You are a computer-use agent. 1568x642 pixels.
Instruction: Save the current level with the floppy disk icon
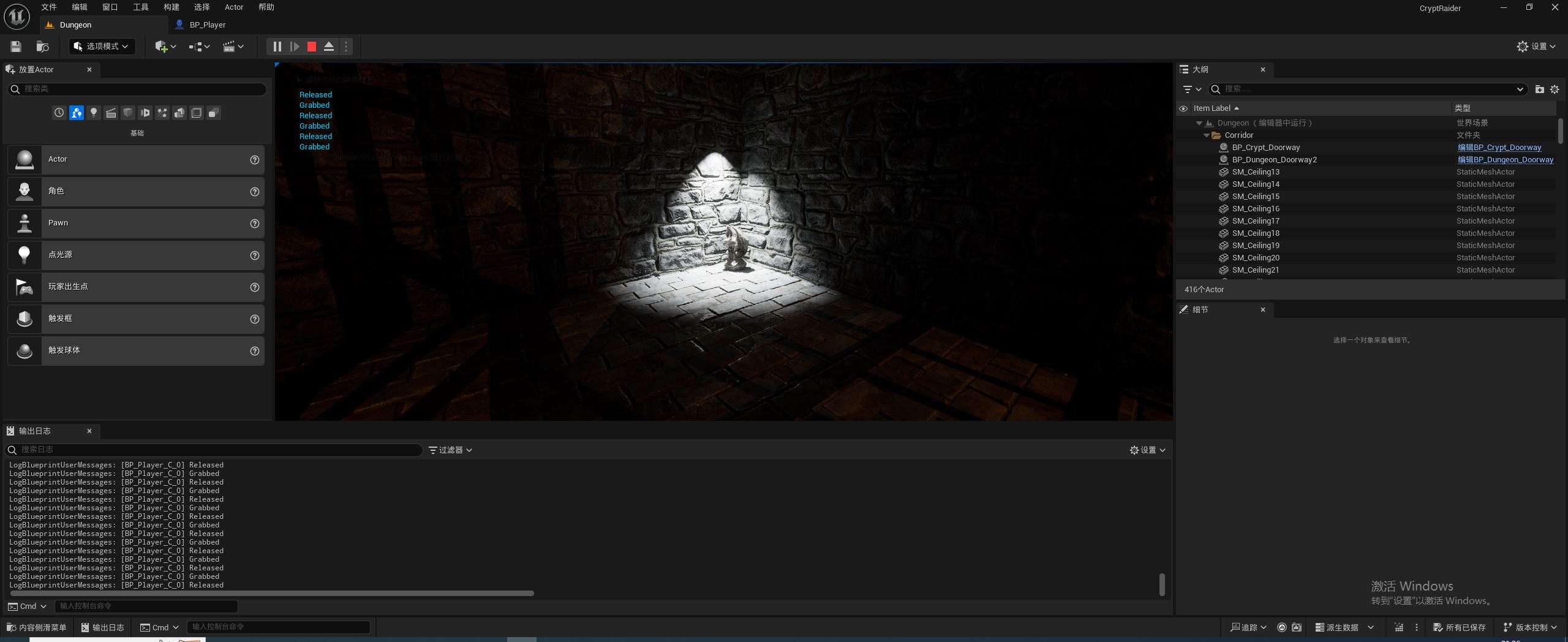16,47
